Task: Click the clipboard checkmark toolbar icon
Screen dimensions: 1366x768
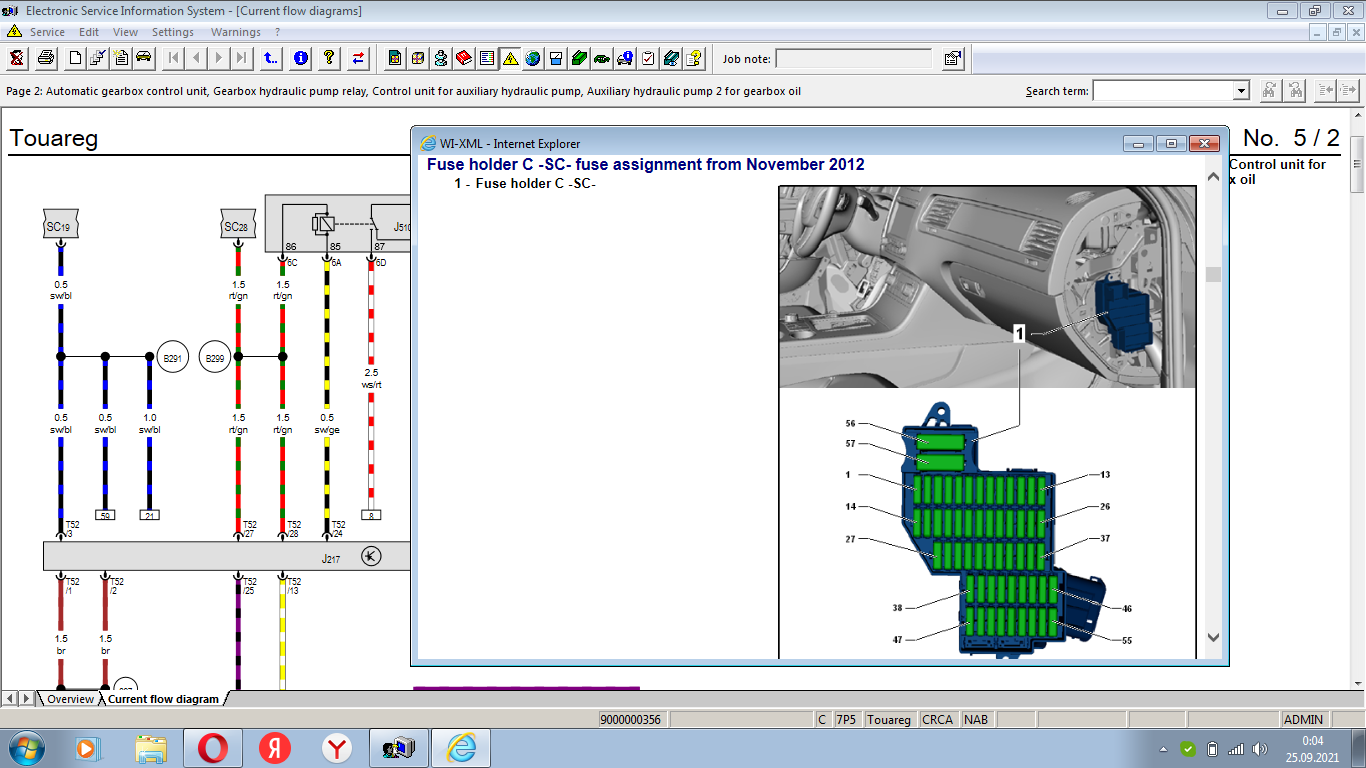Action: point(648,58)
